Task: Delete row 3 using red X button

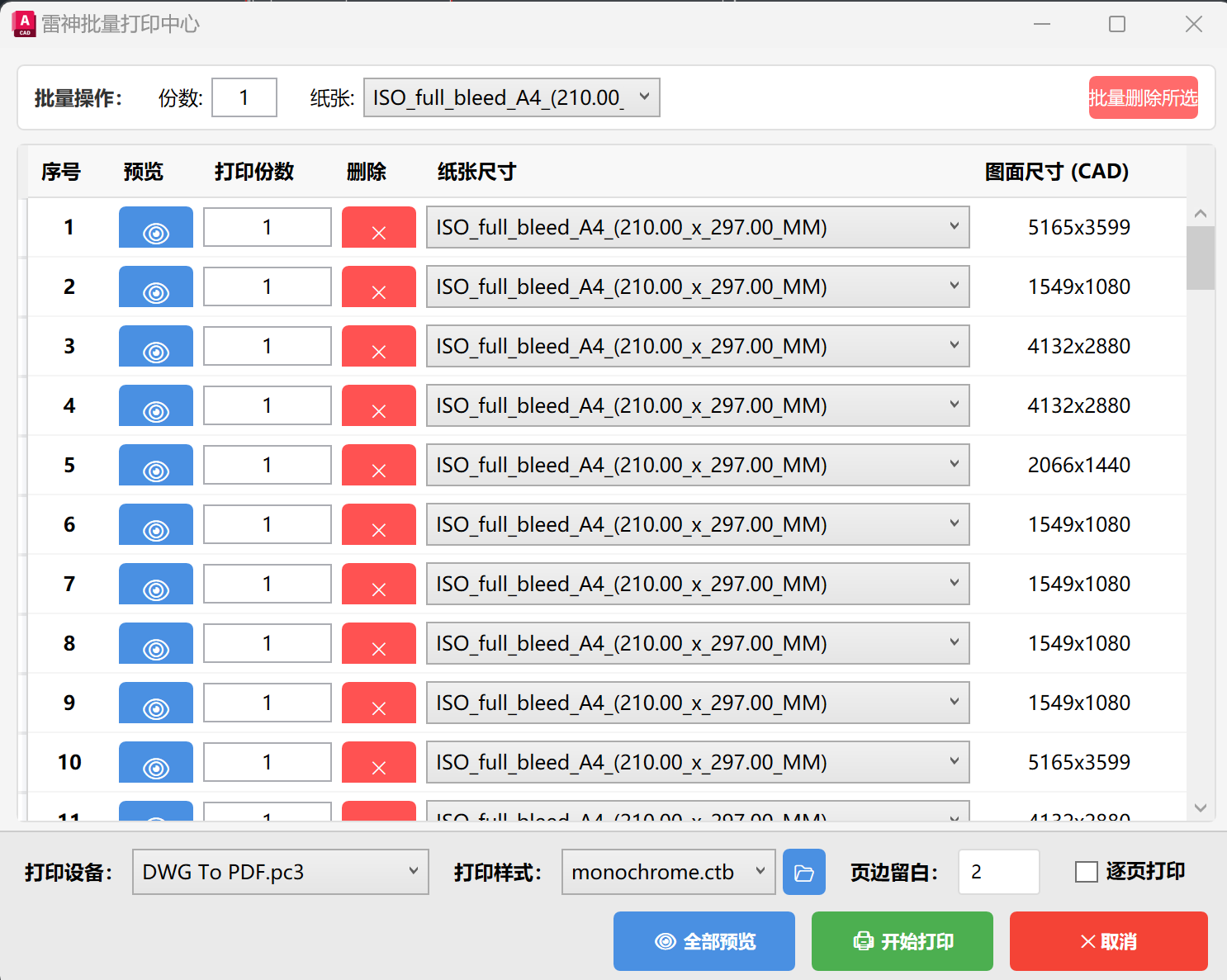Action: click(379, 346)
